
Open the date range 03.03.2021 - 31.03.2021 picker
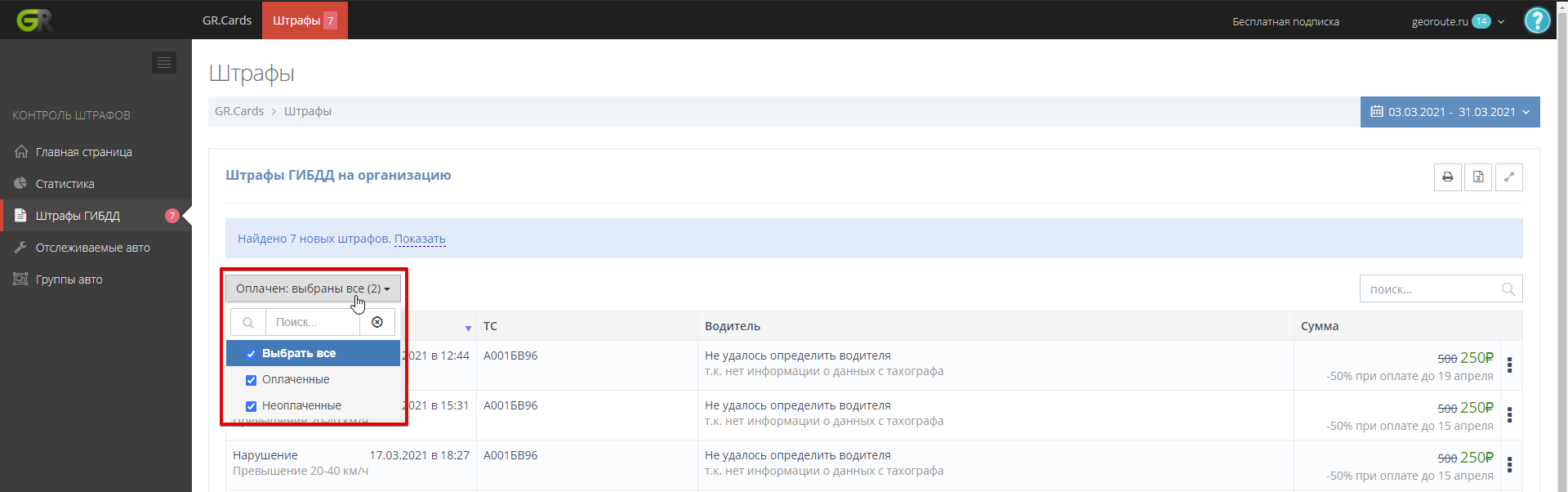[x=1450, y=112]
